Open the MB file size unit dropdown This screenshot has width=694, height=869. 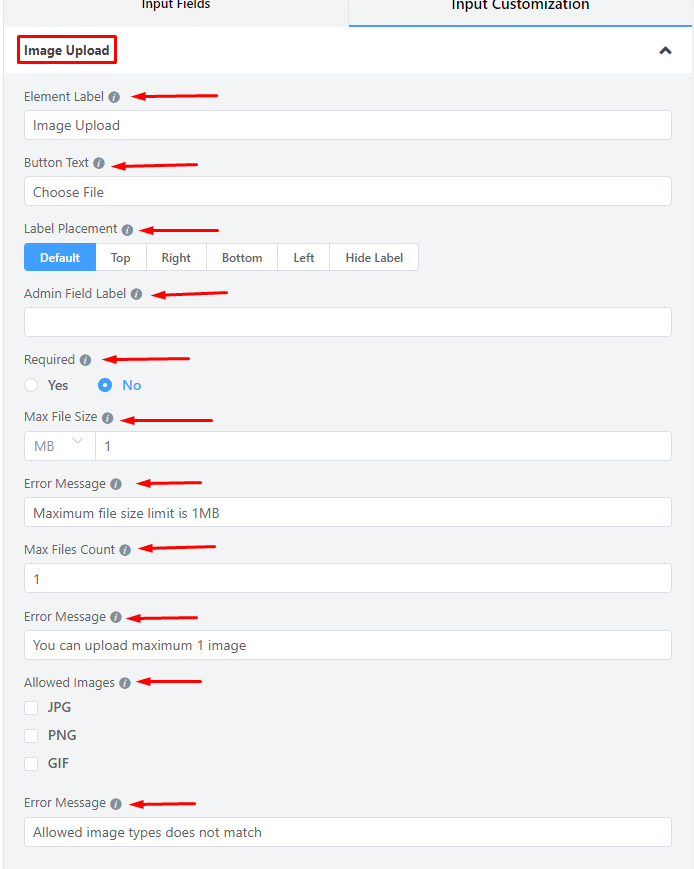click(59, 446)
